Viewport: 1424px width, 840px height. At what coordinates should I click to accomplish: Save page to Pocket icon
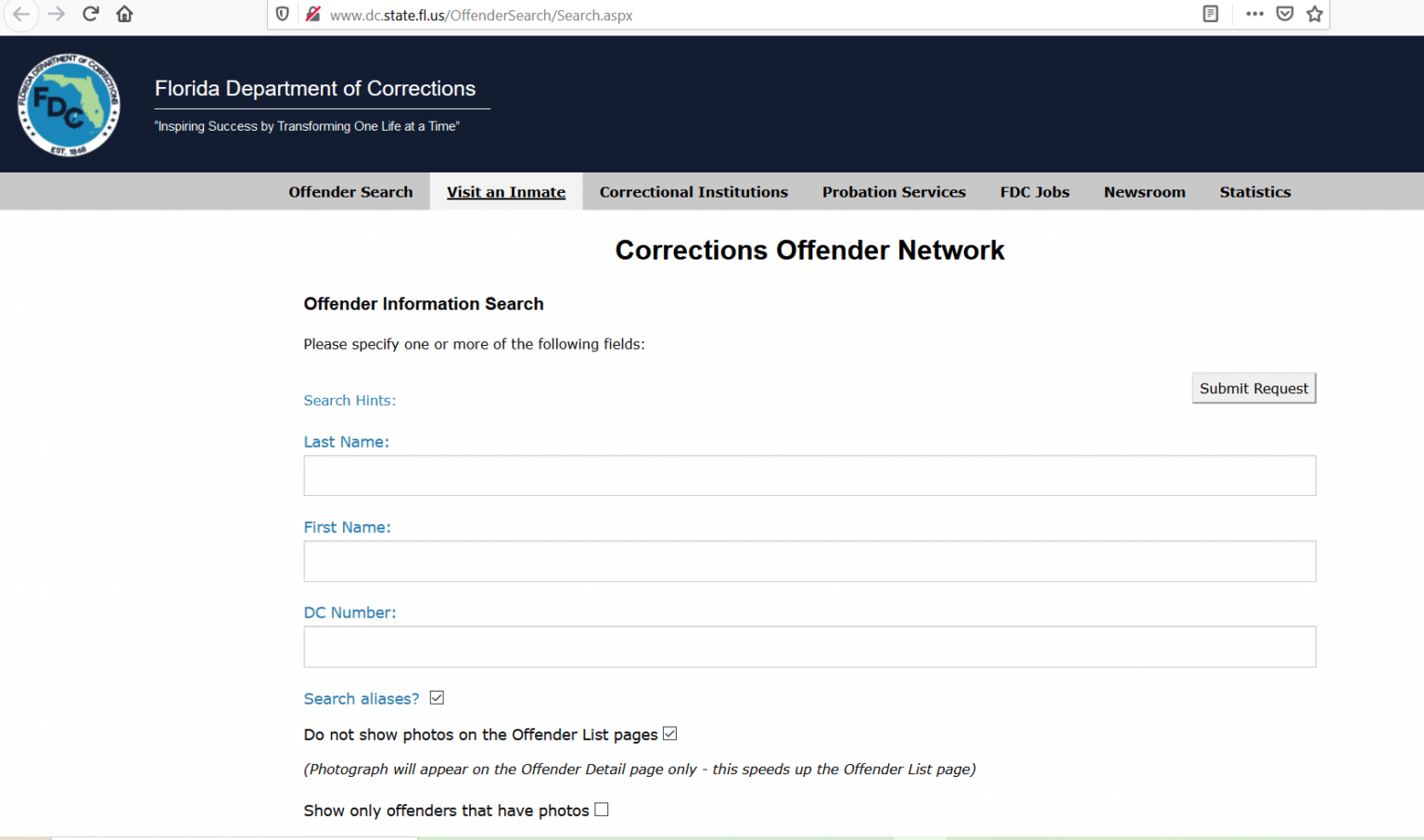[x=1285, y=14]
